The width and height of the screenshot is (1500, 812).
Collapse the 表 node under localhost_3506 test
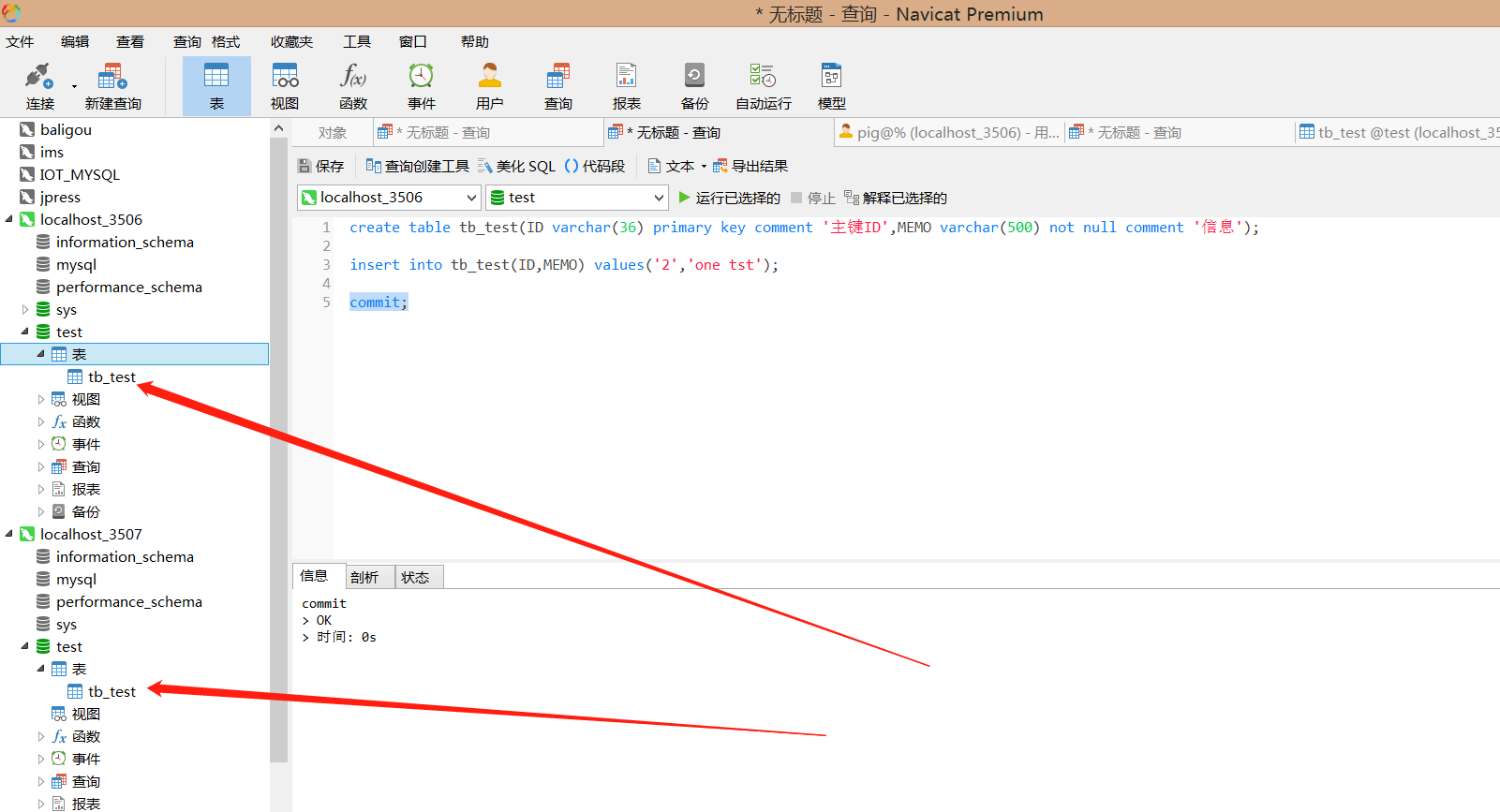pos(41,354)
